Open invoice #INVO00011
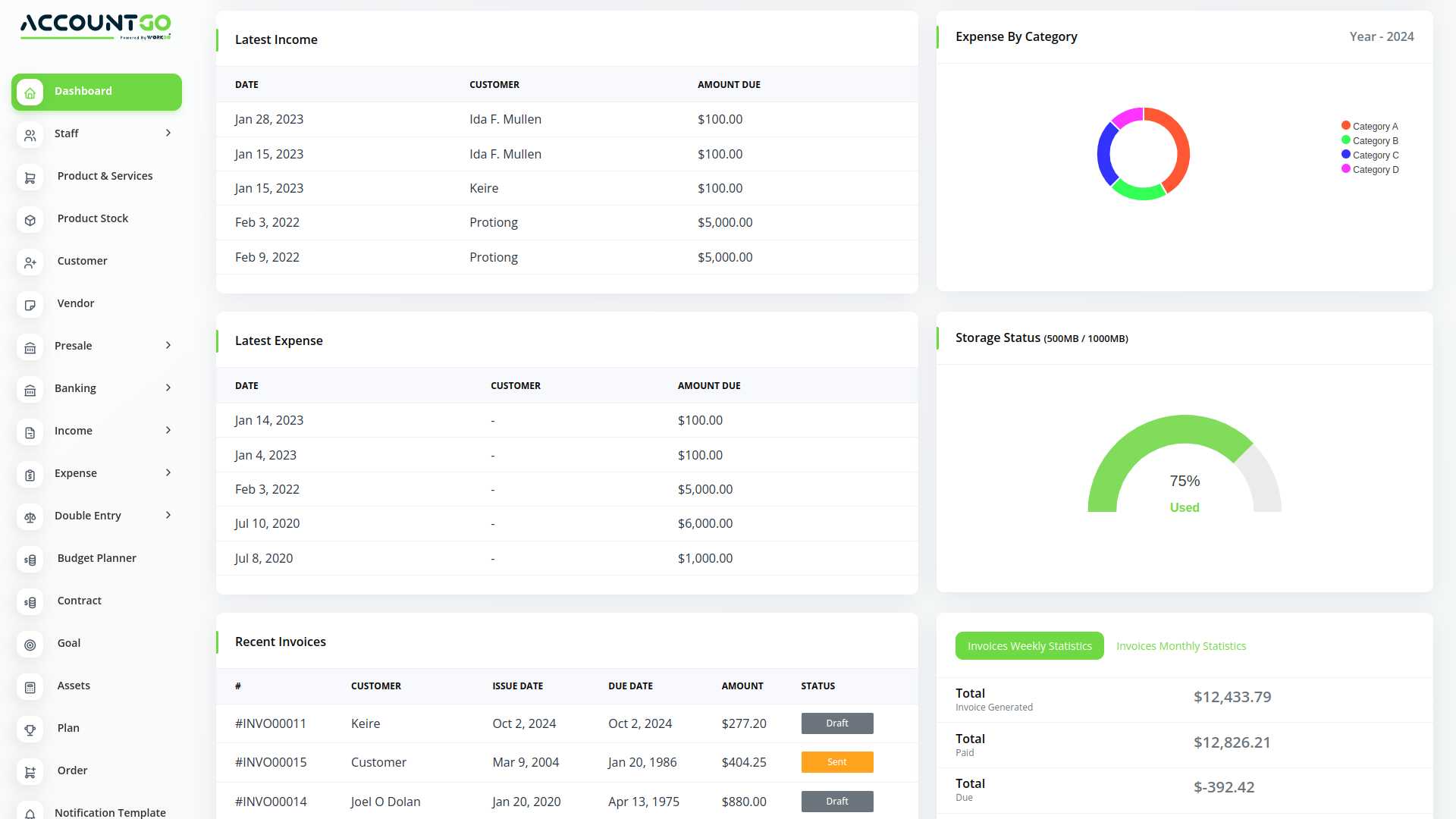 [x=271, y=723]
